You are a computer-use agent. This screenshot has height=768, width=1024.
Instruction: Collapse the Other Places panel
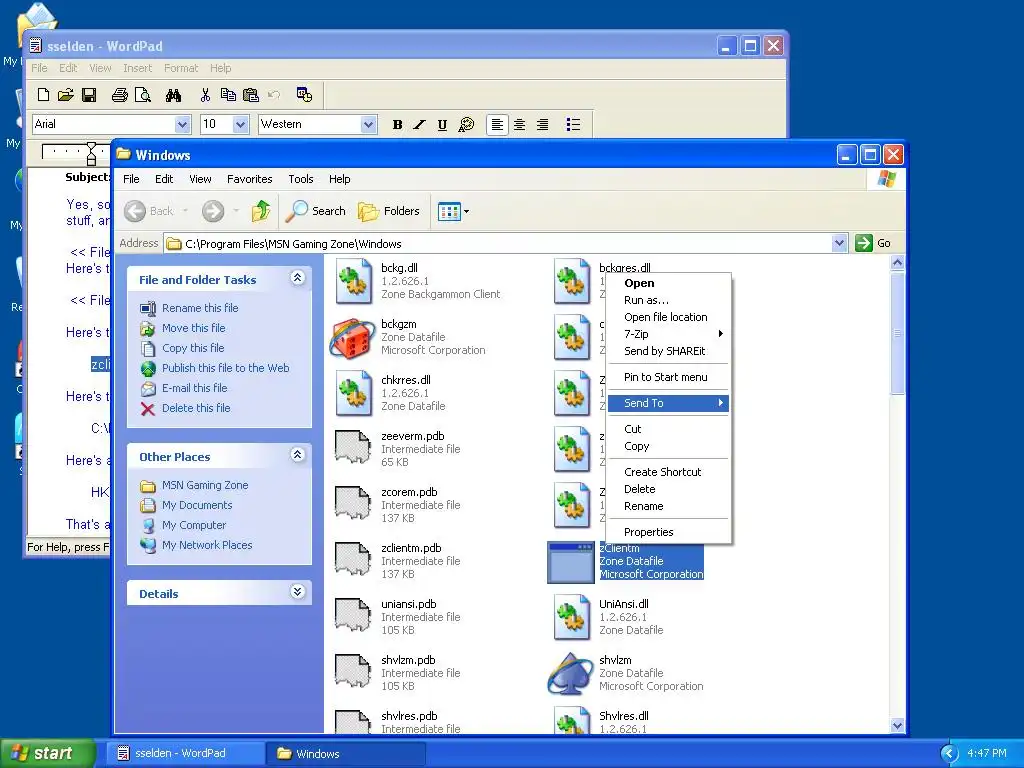[x=297, y=455]
